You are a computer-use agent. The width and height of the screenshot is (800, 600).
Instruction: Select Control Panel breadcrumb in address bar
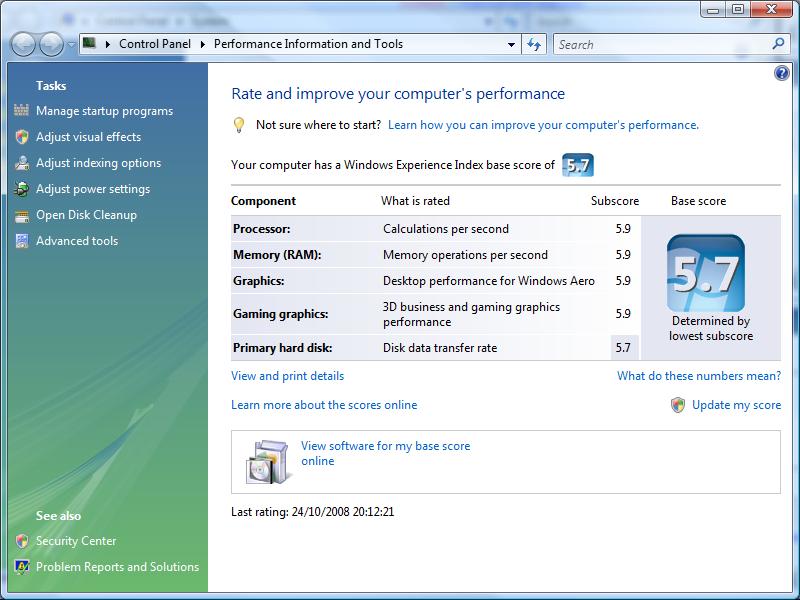point(155,44)
